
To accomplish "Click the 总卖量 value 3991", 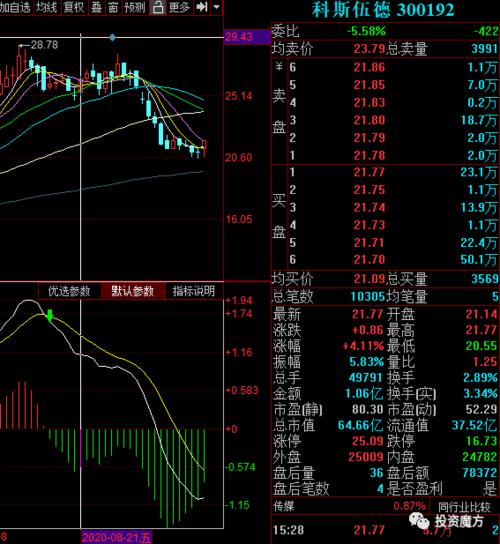I will point(485,49).
